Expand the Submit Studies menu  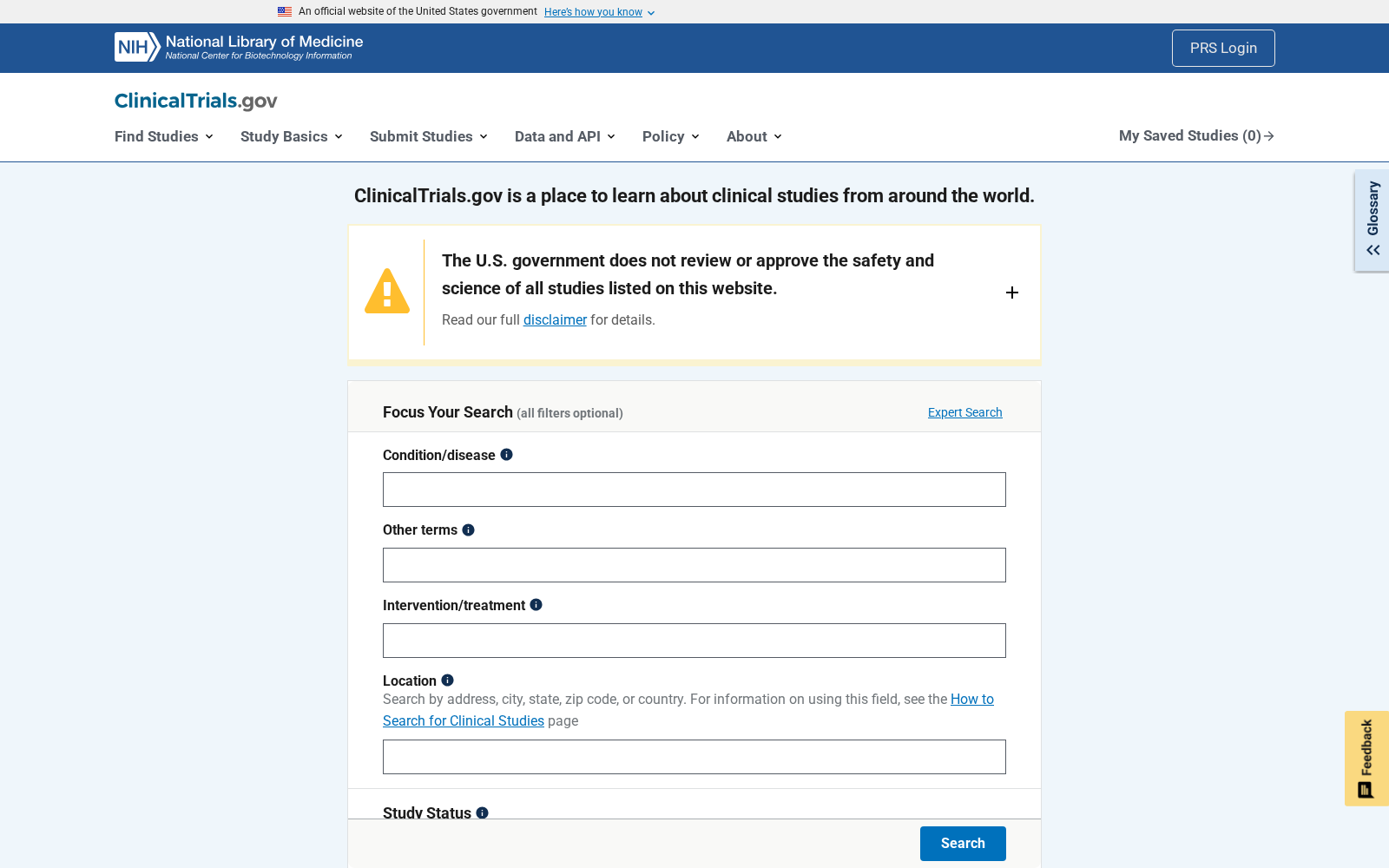429,136
